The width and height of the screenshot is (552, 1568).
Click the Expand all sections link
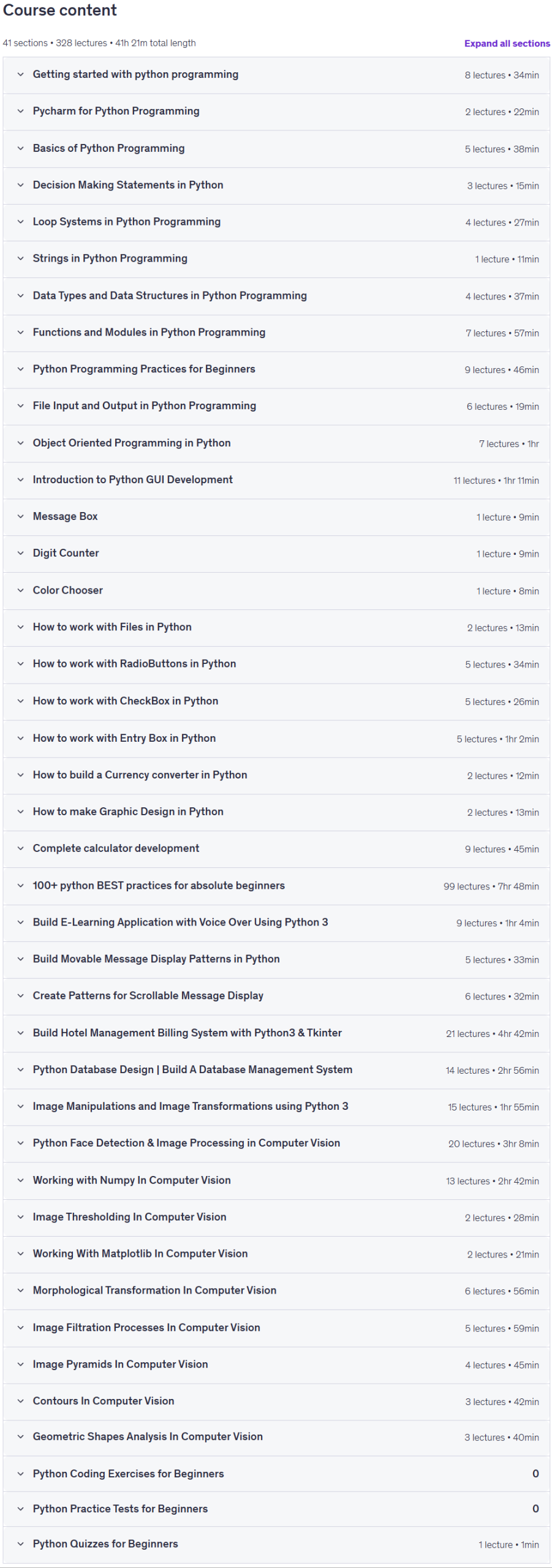pos(507,43)
